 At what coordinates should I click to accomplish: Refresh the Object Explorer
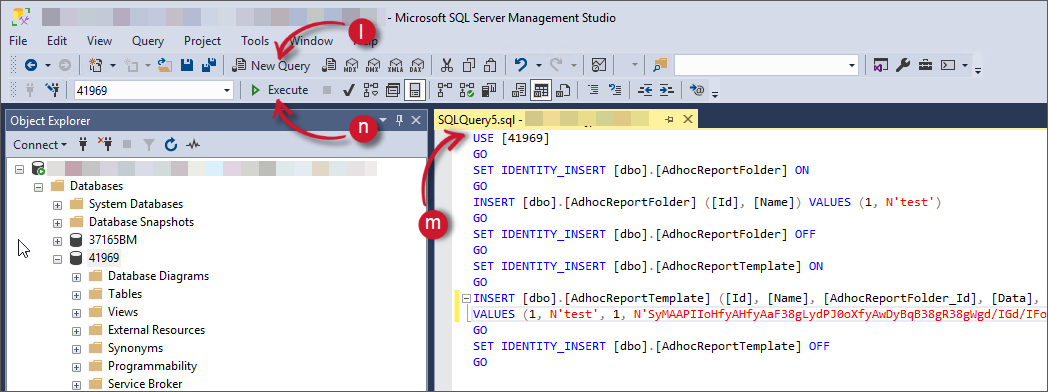point(170,144)
